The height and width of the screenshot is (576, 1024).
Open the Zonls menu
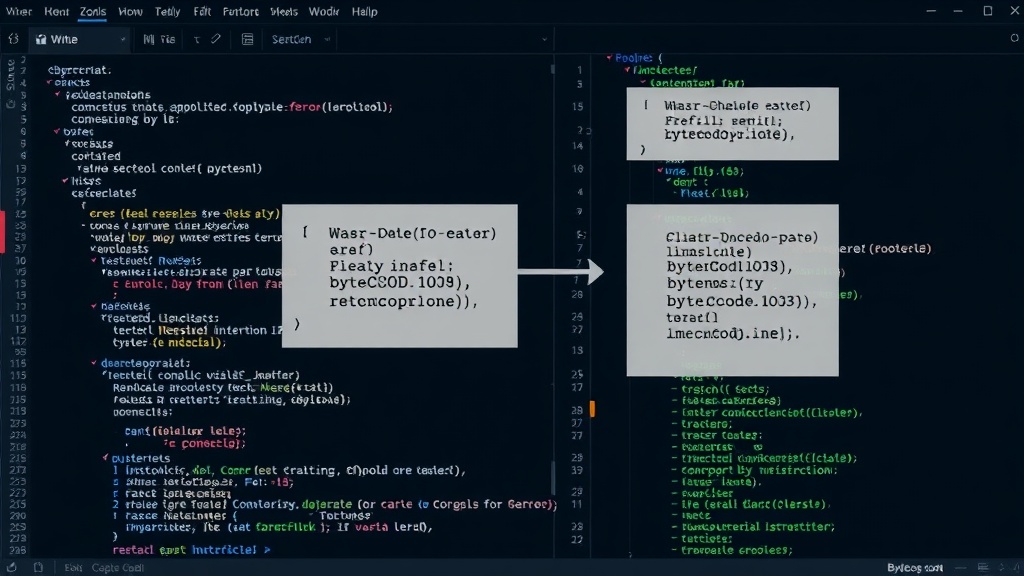93,12
